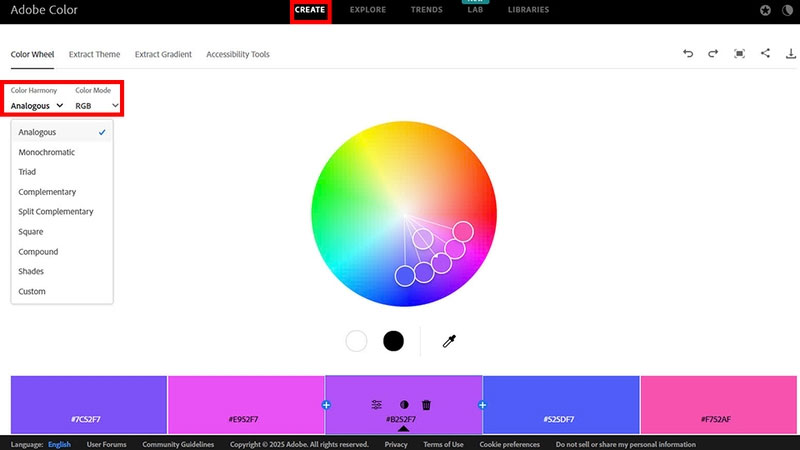Select the eyedropper tool

(x=450, y=341)
